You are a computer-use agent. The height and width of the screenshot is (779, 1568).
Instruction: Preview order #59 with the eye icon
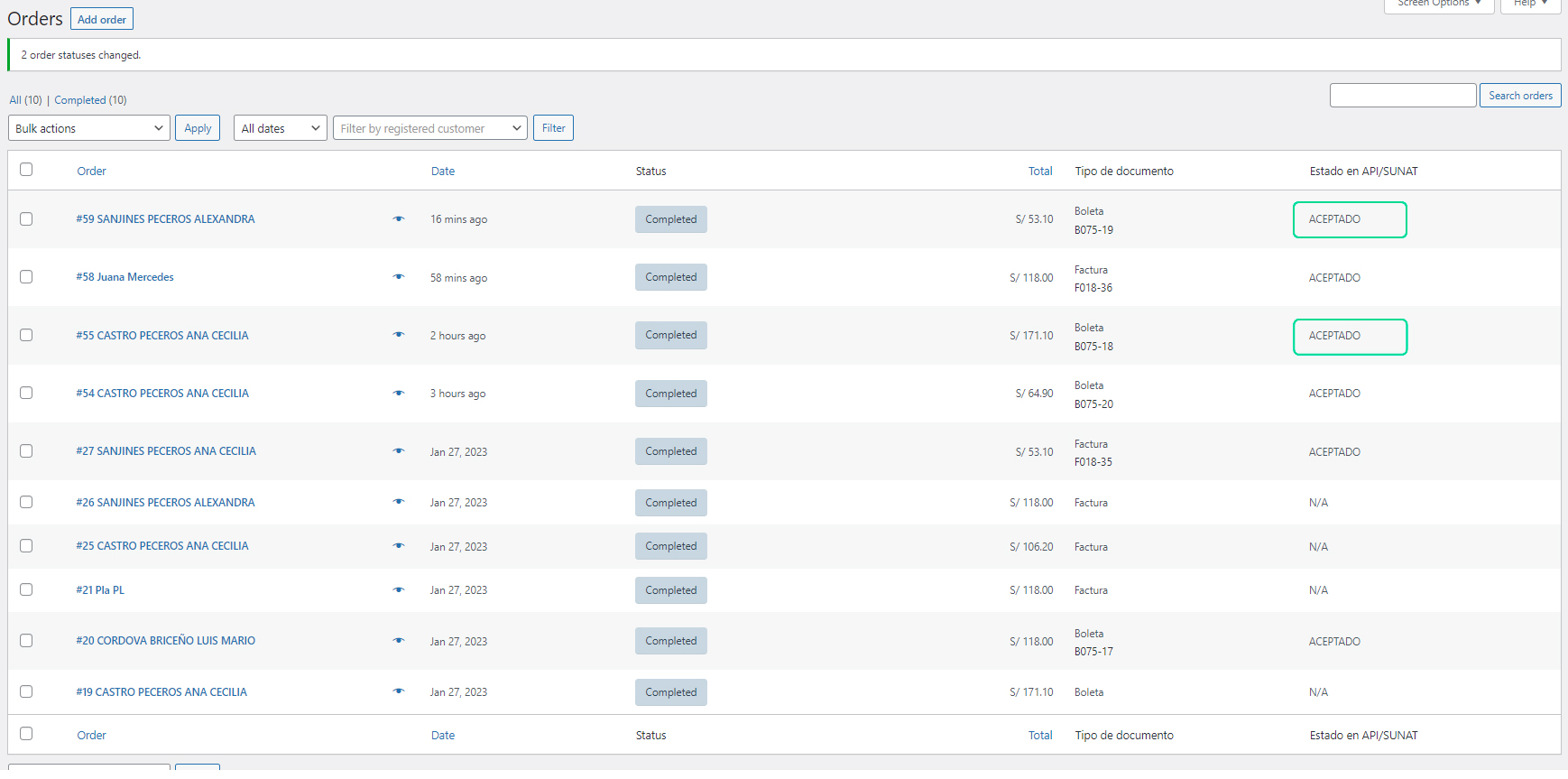[399, 219]
